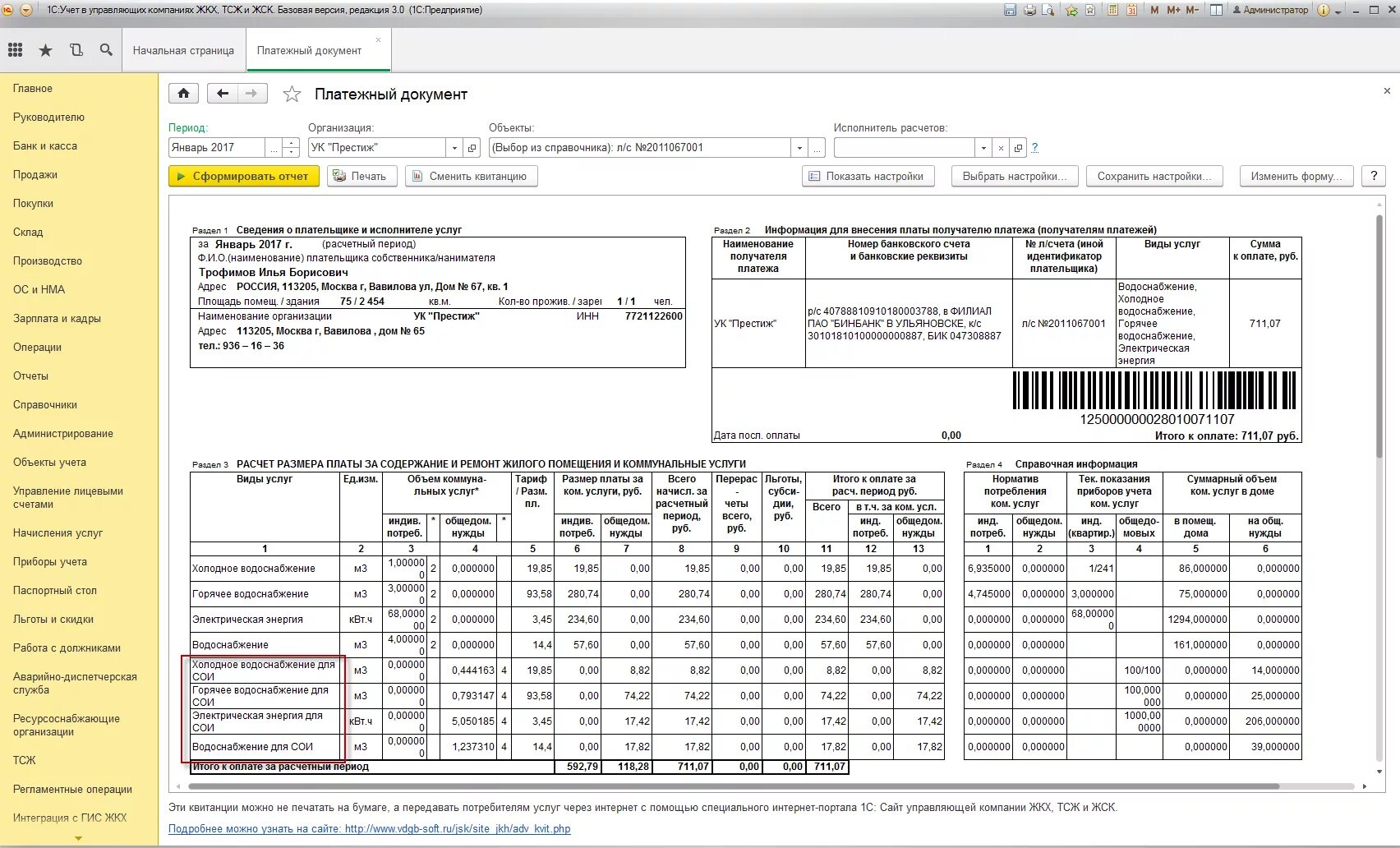Go back with the left arrow button

click(222, 94)
